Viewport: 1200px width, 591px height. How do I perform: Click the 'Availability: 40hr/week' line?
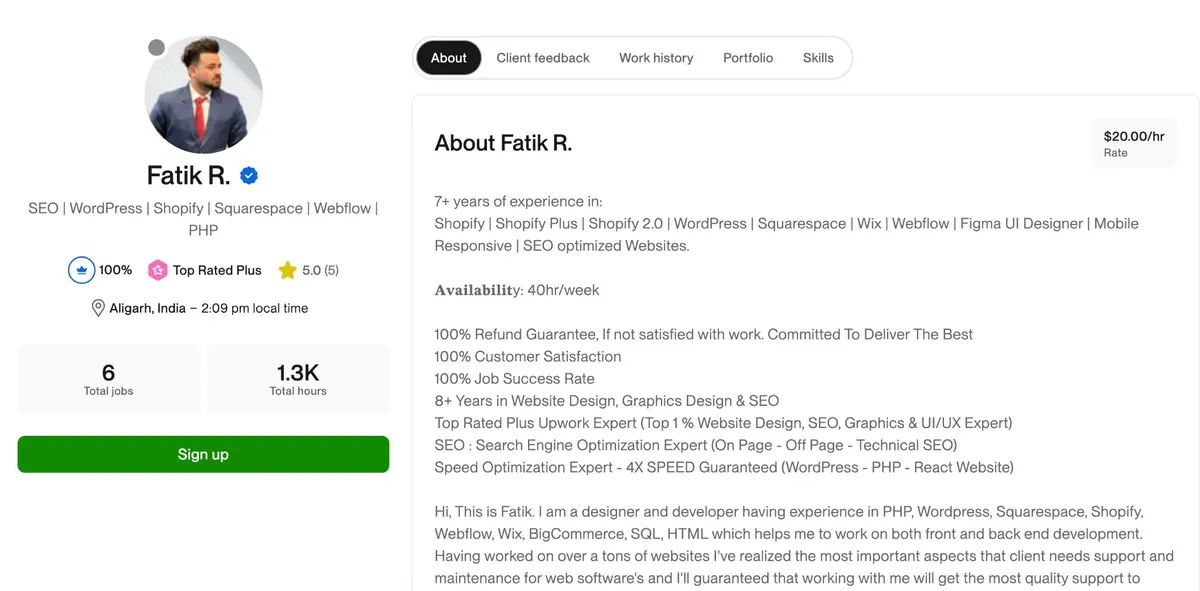517,290
